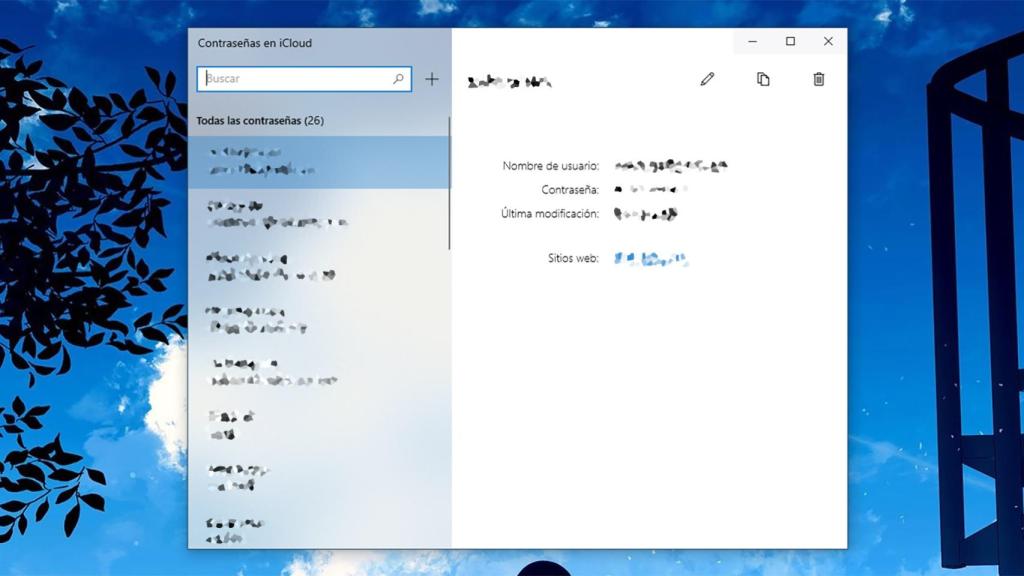Select the fourth password entry in the list
The image size is (1024, 576).
300,320
